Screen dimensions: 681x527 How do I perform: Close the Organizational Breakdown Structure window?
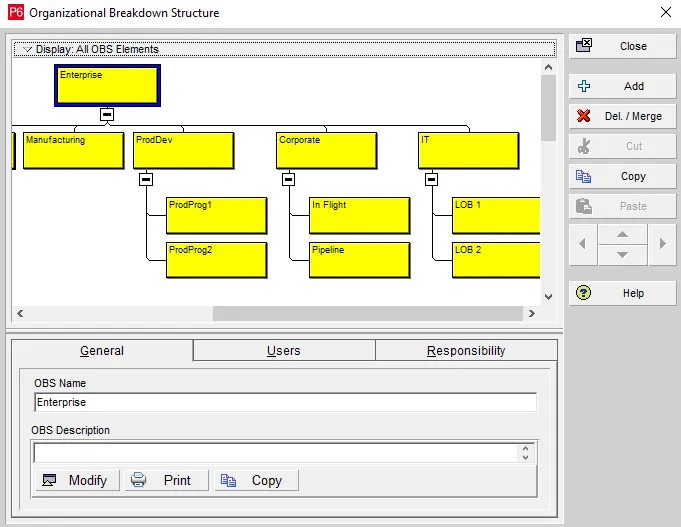665,12
